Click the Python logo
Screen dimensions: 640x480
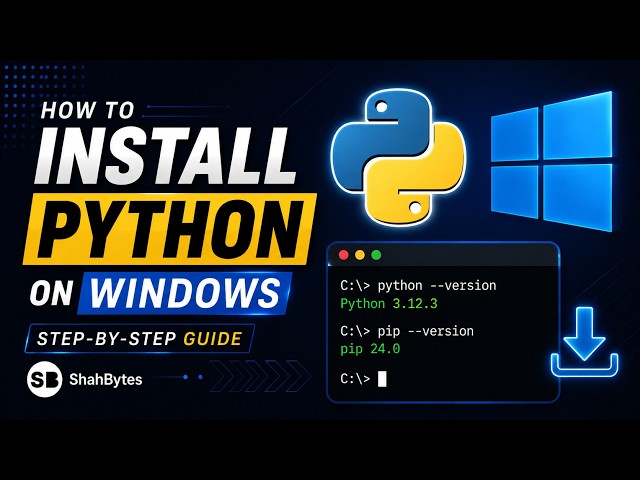coord(399,158)
